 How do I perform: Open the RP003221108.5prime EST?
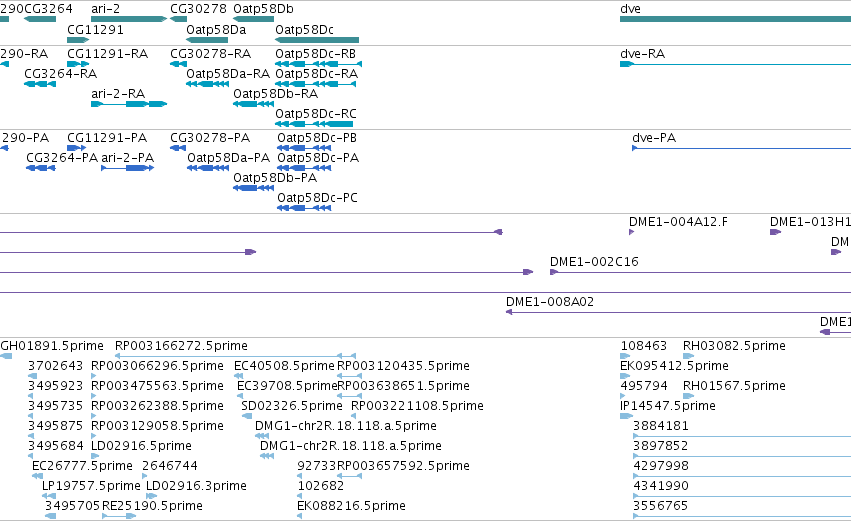tap(417, 406)
